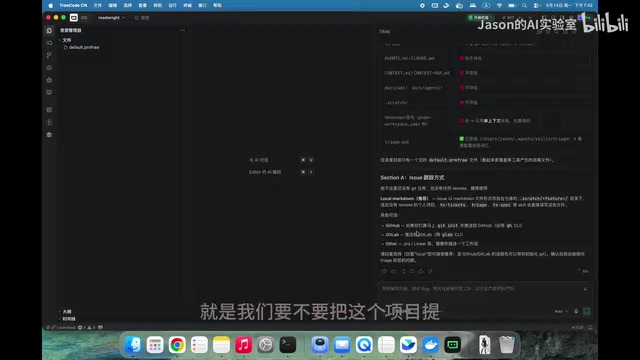
Task: Click the notification bell in status bar
Action: pos(590,327)
